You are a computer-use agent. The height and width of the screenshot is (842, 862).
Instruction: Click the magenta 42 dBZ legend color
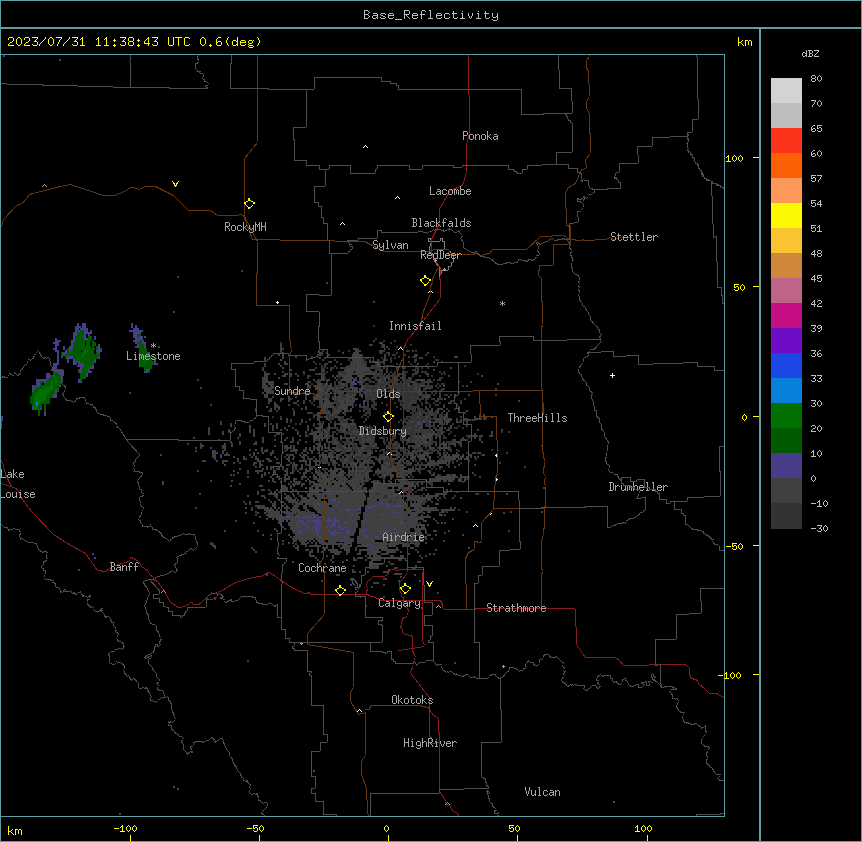click(x=786, y=315)
